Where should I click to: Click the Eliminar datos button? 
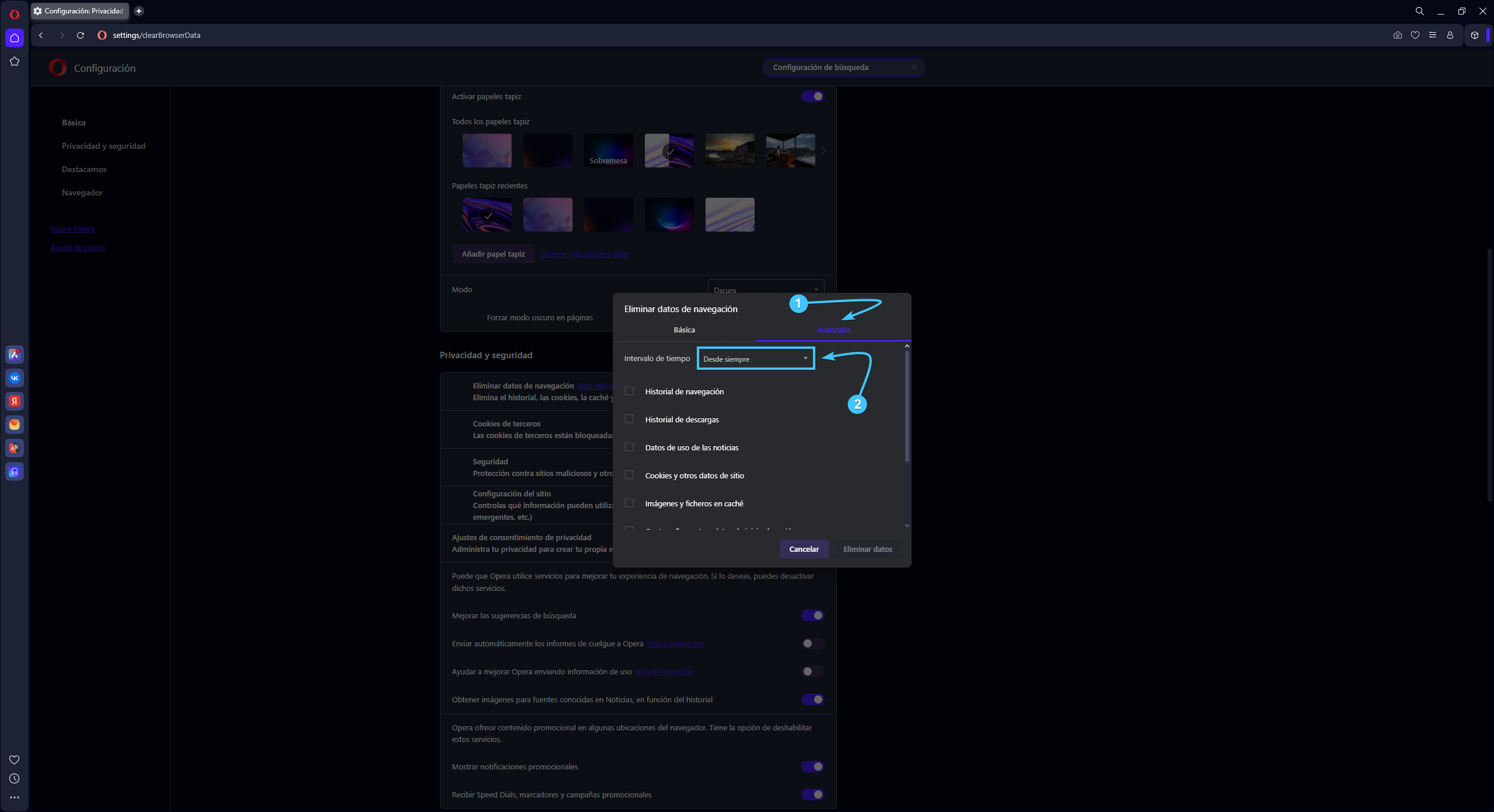867,549
